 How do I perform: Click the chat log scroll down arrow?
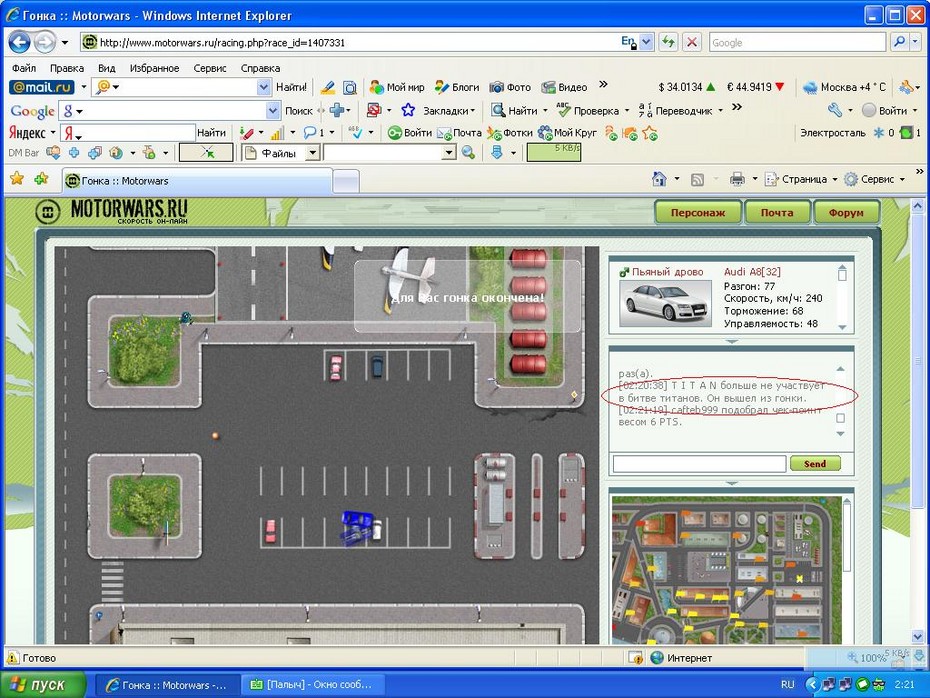coord(840,434)
